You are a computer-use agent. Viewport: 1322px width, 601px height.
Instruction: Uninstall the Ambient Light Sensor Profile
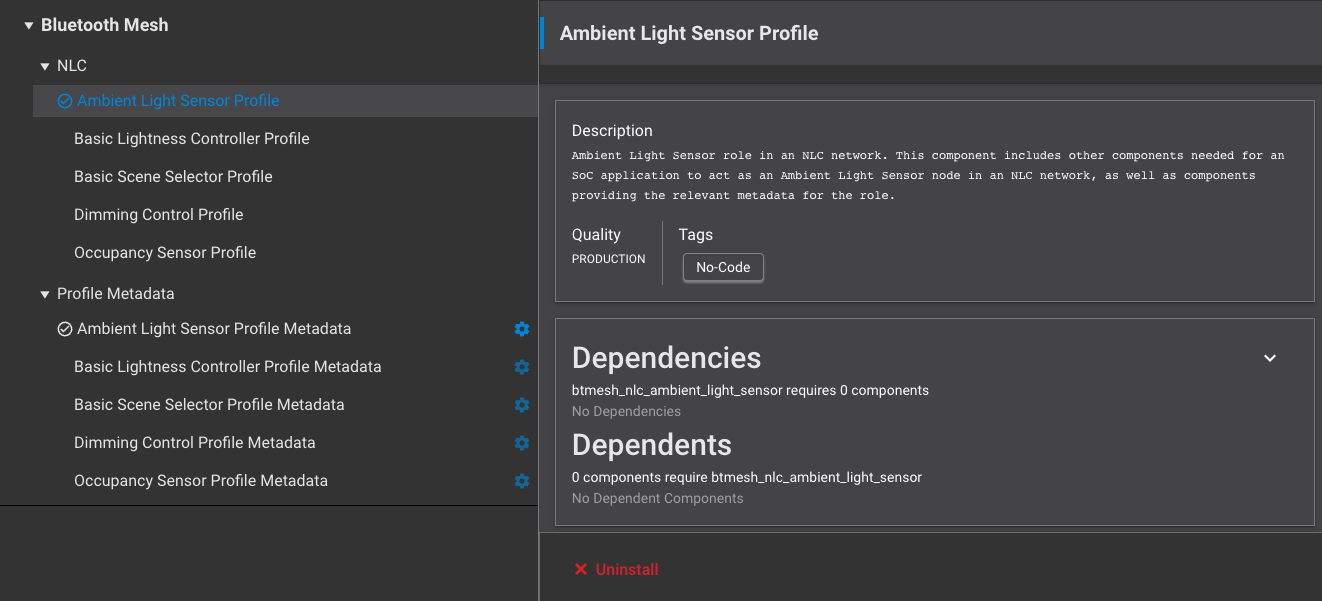pos(626,569)
